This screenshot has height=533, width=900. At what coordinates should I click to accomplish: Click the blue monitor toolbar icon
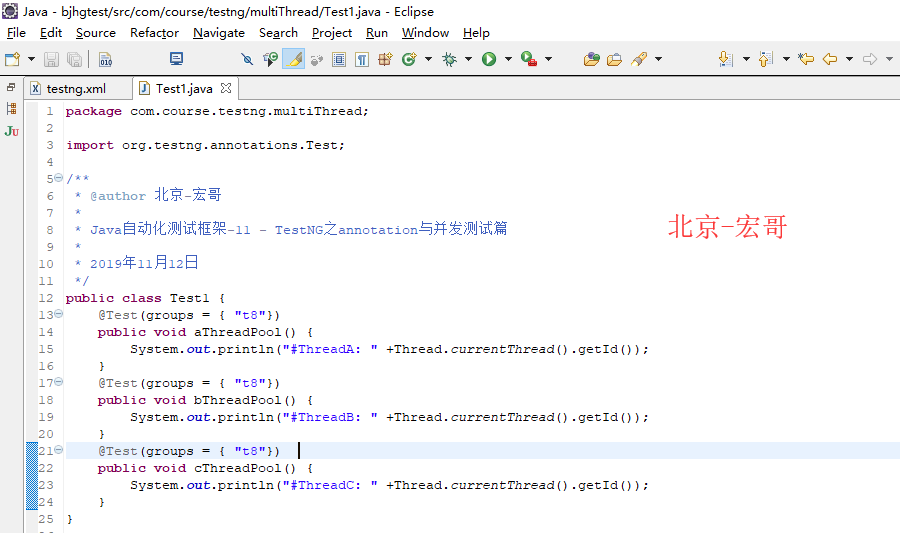pyautogui.click(x=176, y=59)
